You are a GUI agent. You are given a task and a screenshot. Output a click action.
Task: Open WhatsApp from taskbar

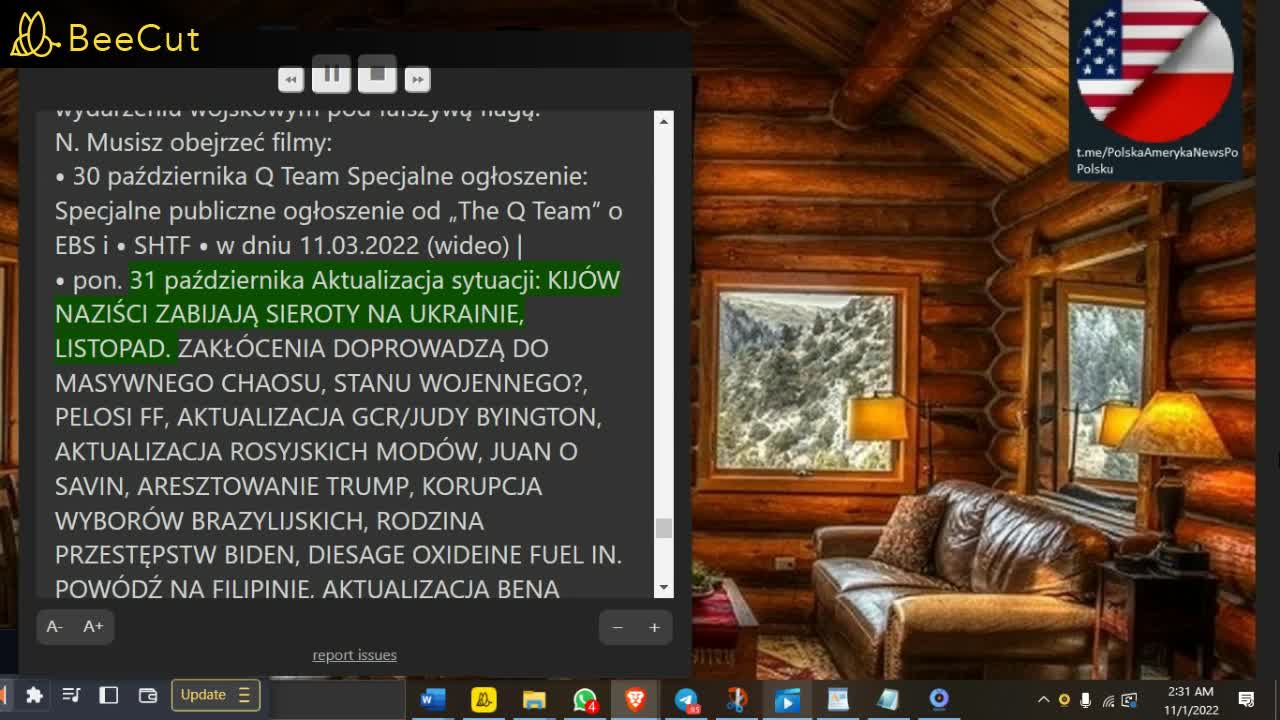(585, 699)
